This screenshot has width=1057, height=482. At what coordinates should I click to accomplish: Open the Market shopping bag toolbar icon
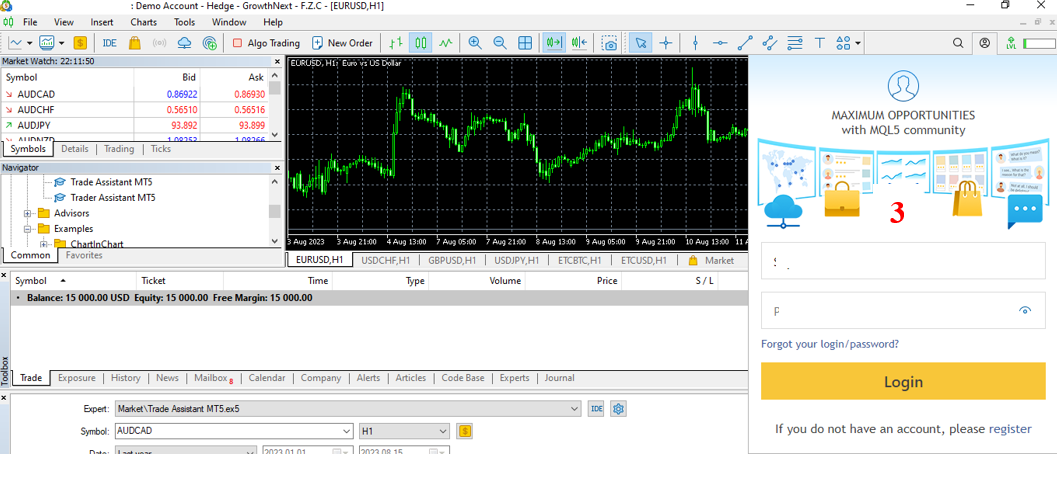coord(135,43)
